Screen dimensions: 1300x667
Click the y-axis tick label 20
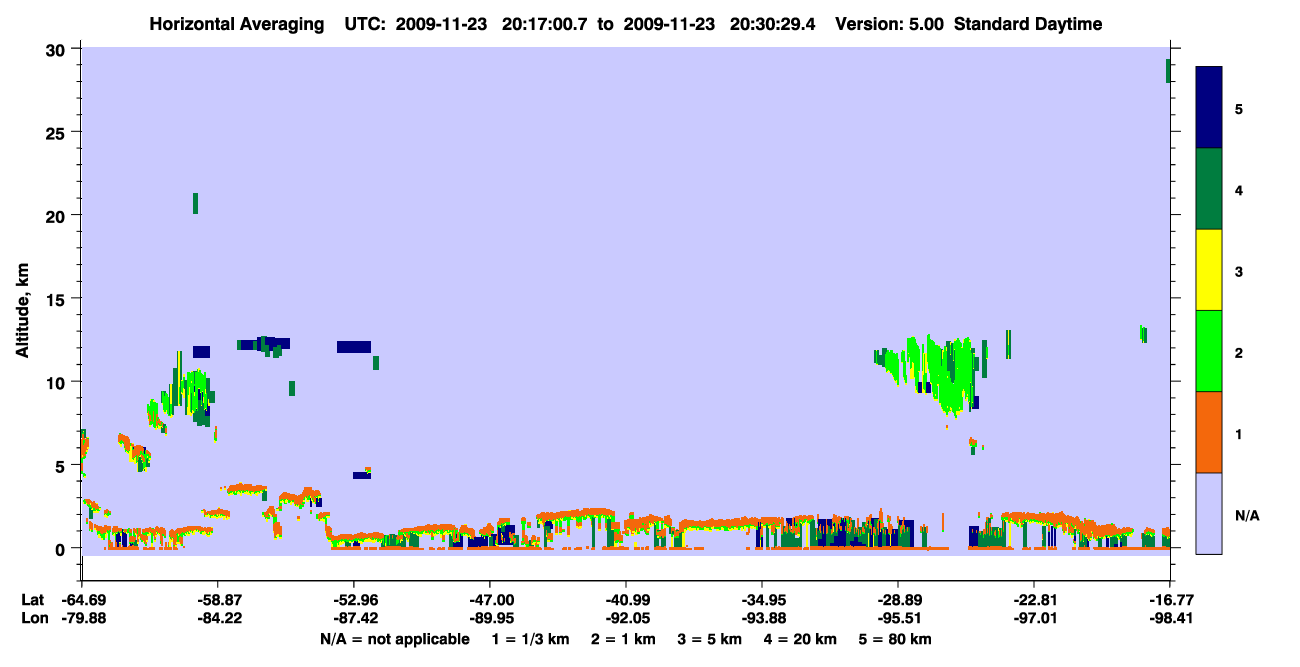click(x=57, y=216)
